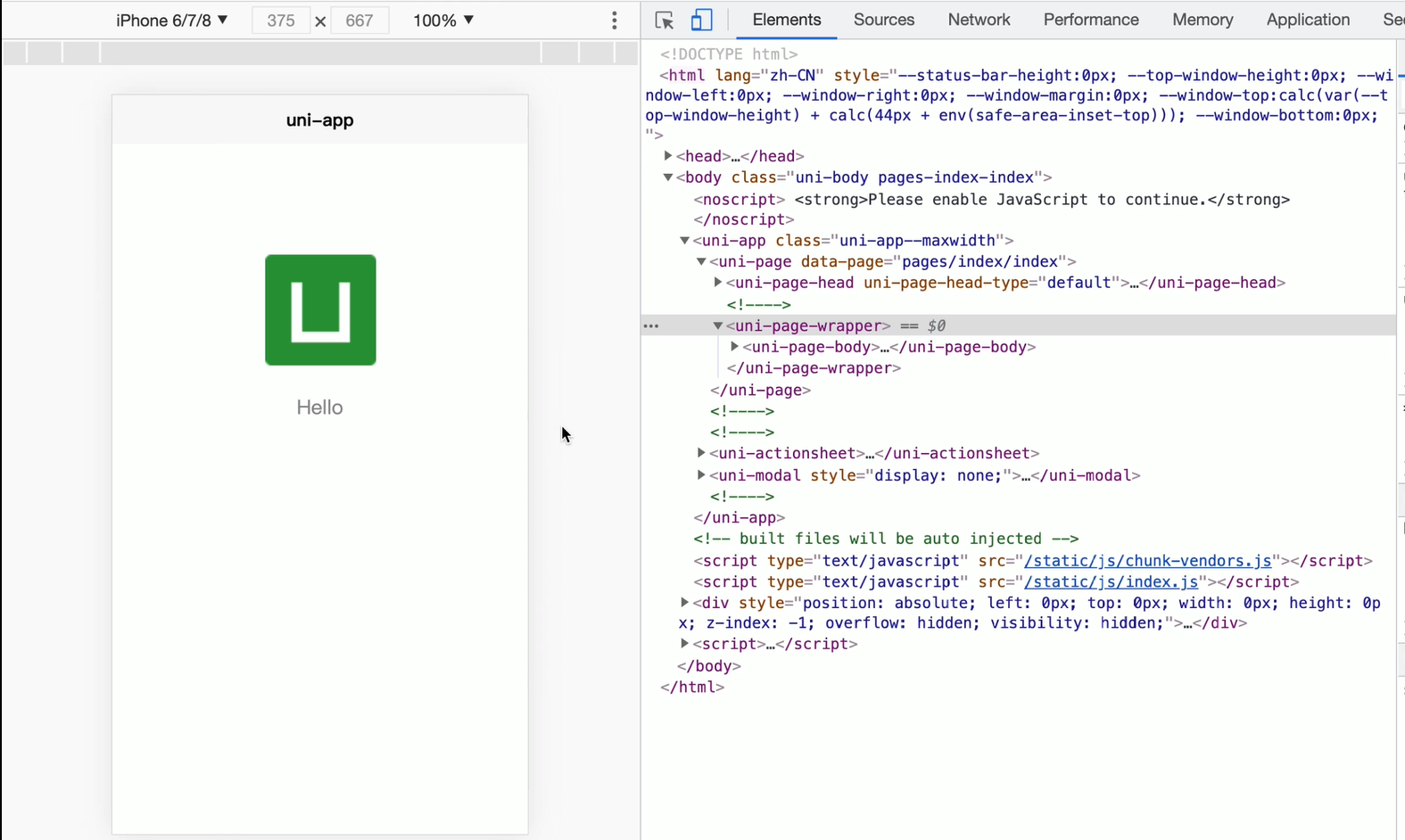Switch to the Sources tab
1405x840 pixels.
tap(884, 20)
